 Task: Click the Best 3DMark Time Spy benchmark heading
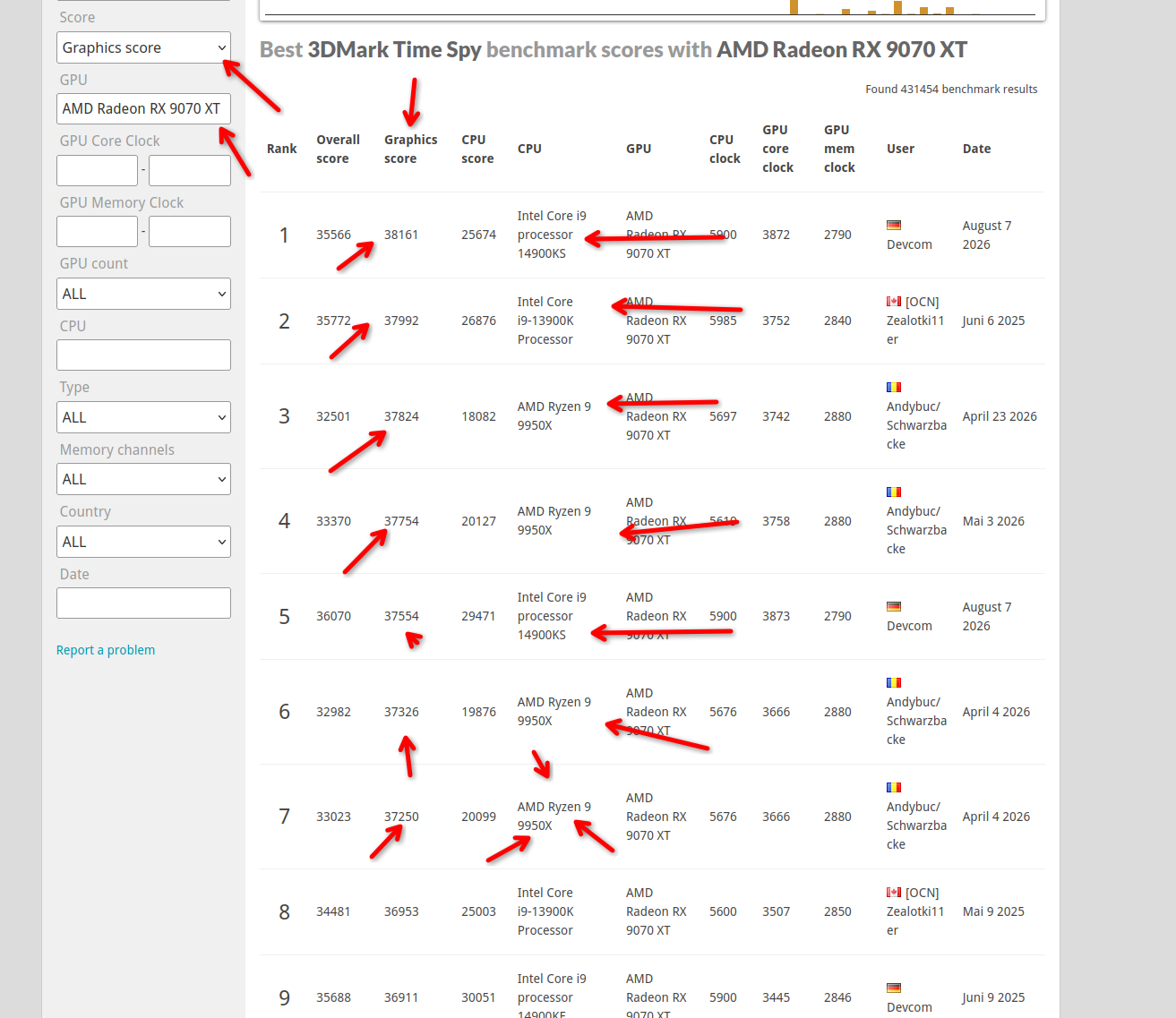point(614,49)
